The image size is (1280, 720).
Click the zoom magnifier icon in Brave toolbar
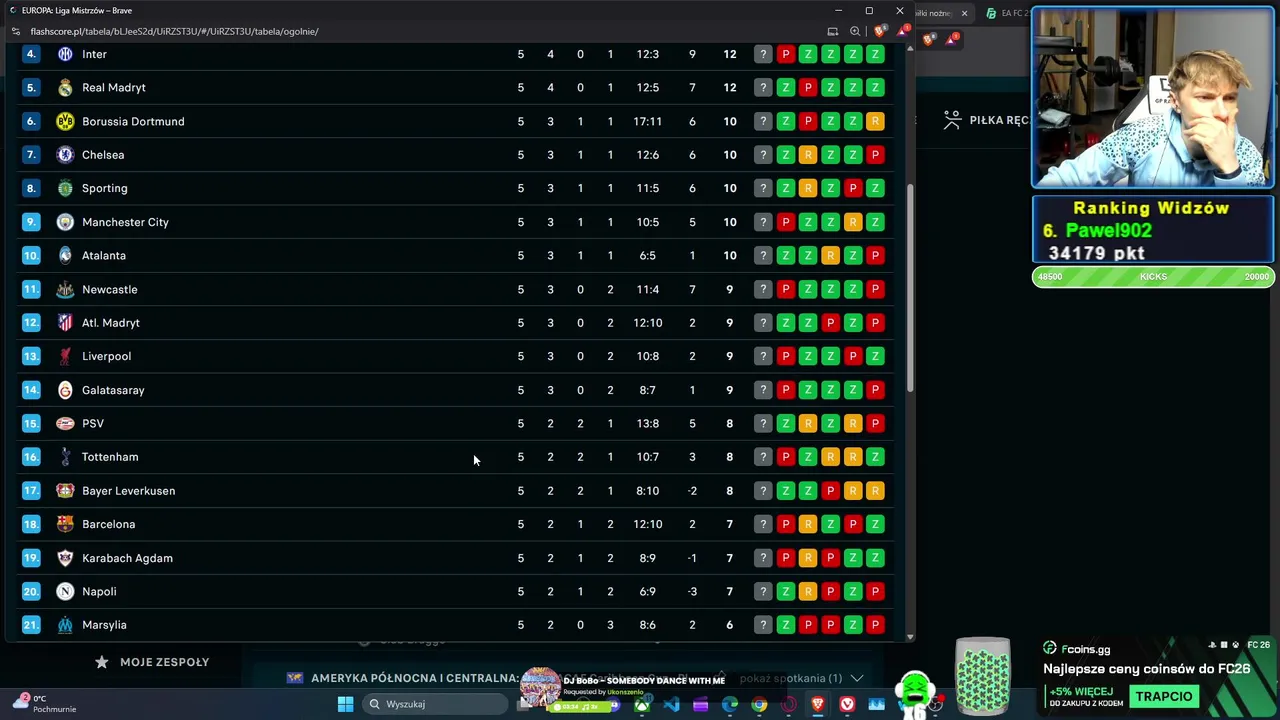tap(855, 31)
